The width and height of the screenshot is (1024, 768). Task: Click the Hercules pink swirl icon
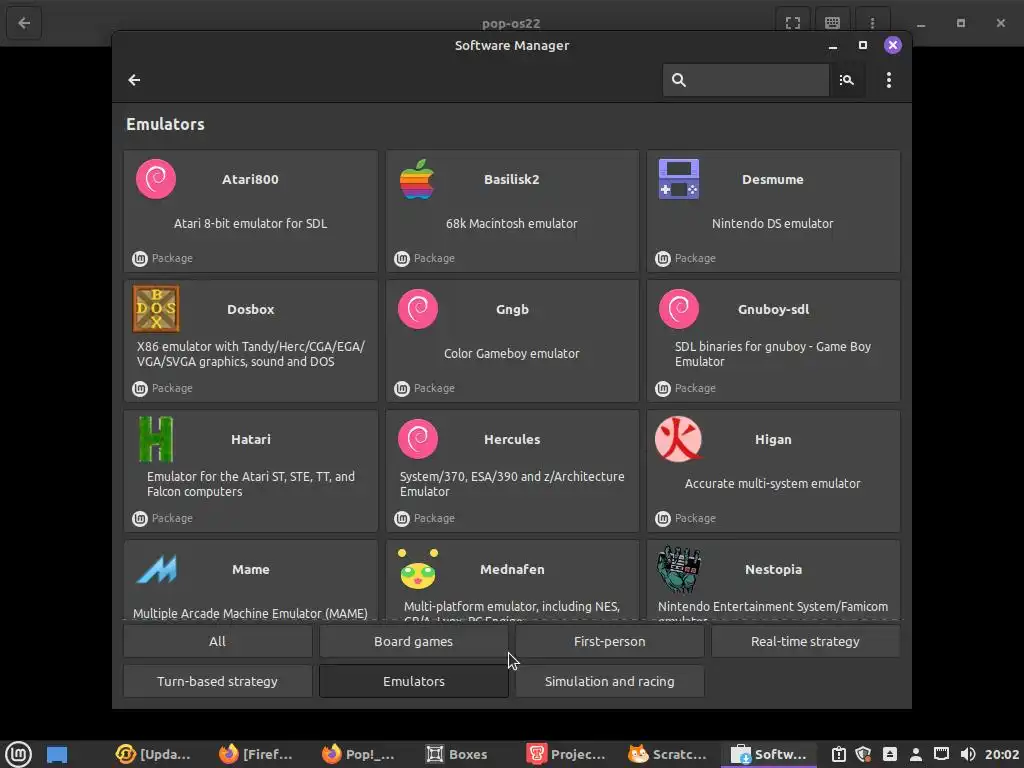(418, 439)
